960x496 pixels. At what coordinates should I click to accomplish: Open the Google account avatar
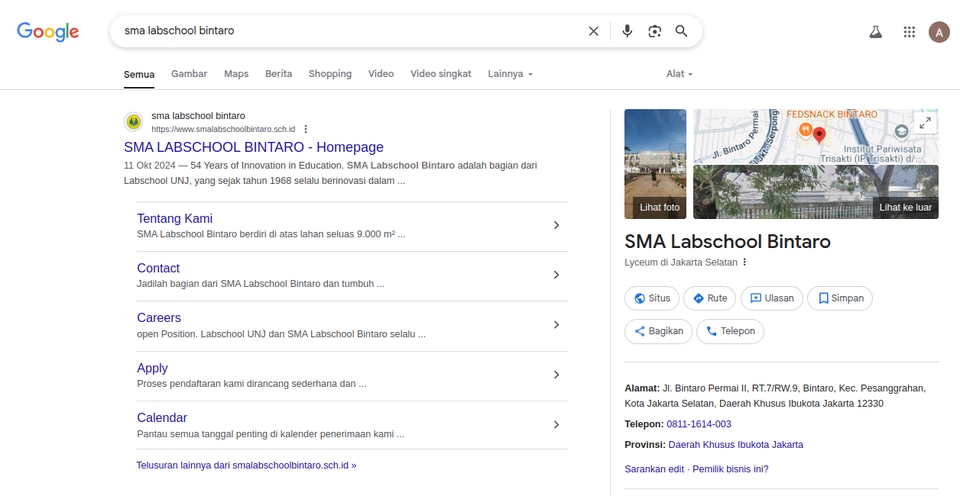point(939,32)
